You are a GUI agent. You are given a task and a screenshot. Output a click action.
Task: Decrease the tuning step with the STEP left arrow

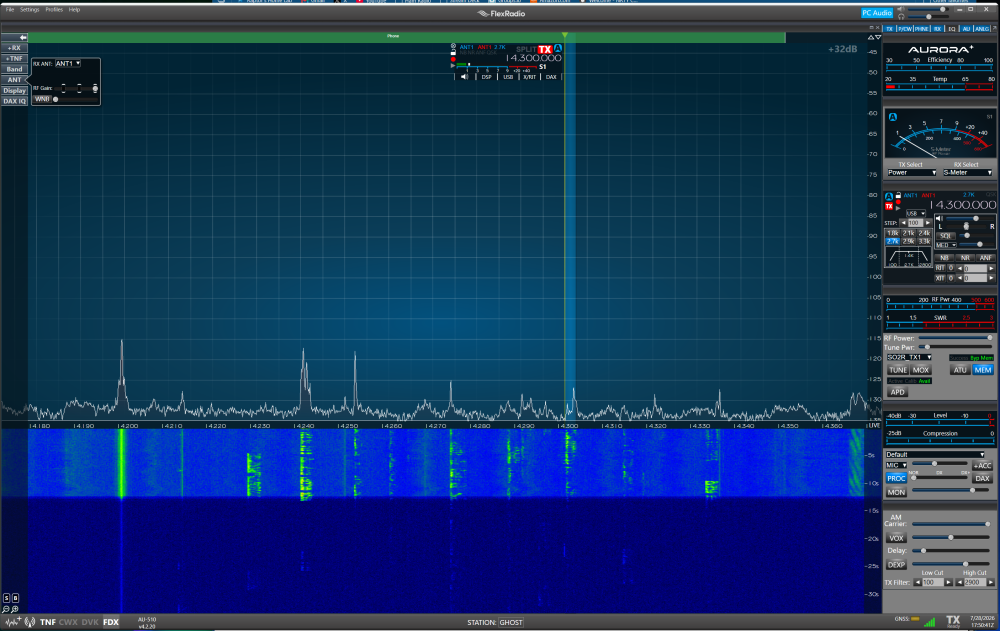click(x=903, y=223)
